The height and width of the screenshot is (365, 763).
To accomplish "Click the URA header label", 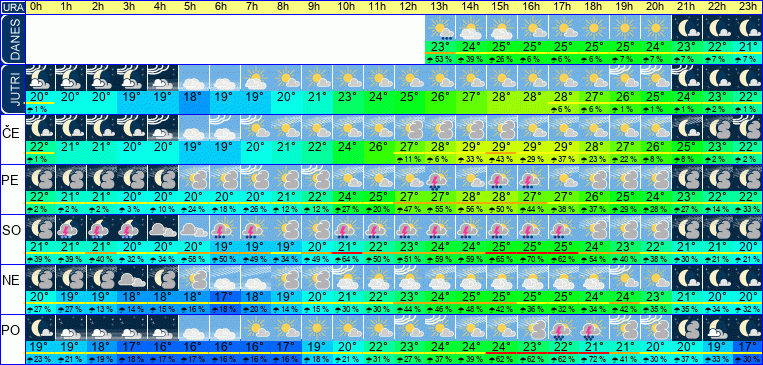I will point(13,7).
